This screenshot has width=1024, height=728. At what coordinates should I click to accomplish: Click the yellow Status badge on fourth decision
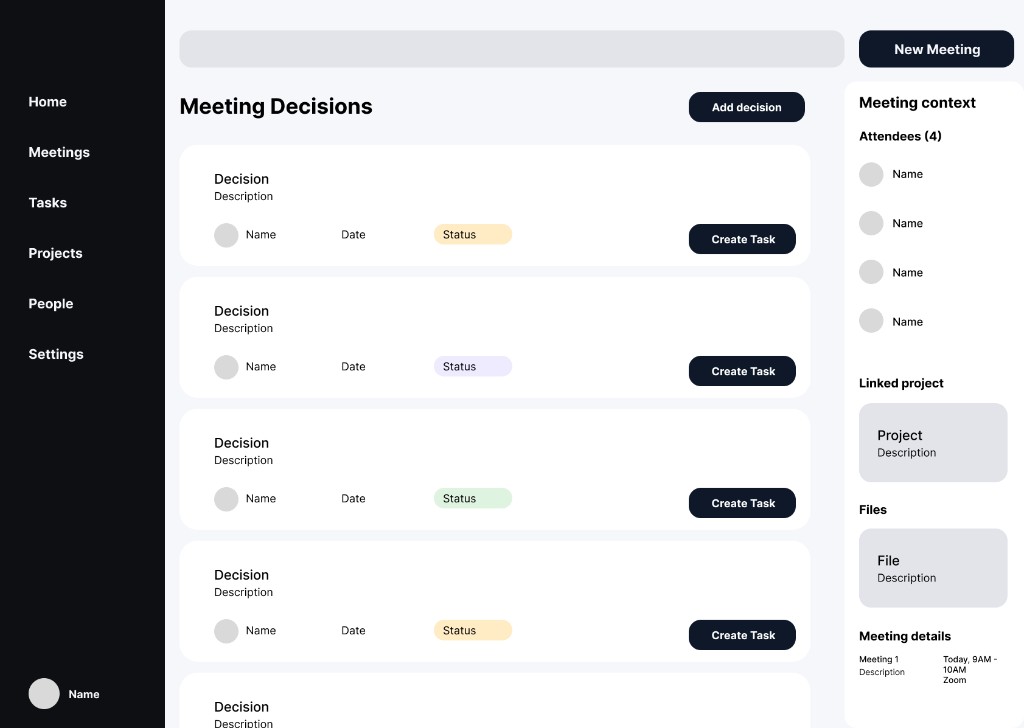[x=473, y=630]
